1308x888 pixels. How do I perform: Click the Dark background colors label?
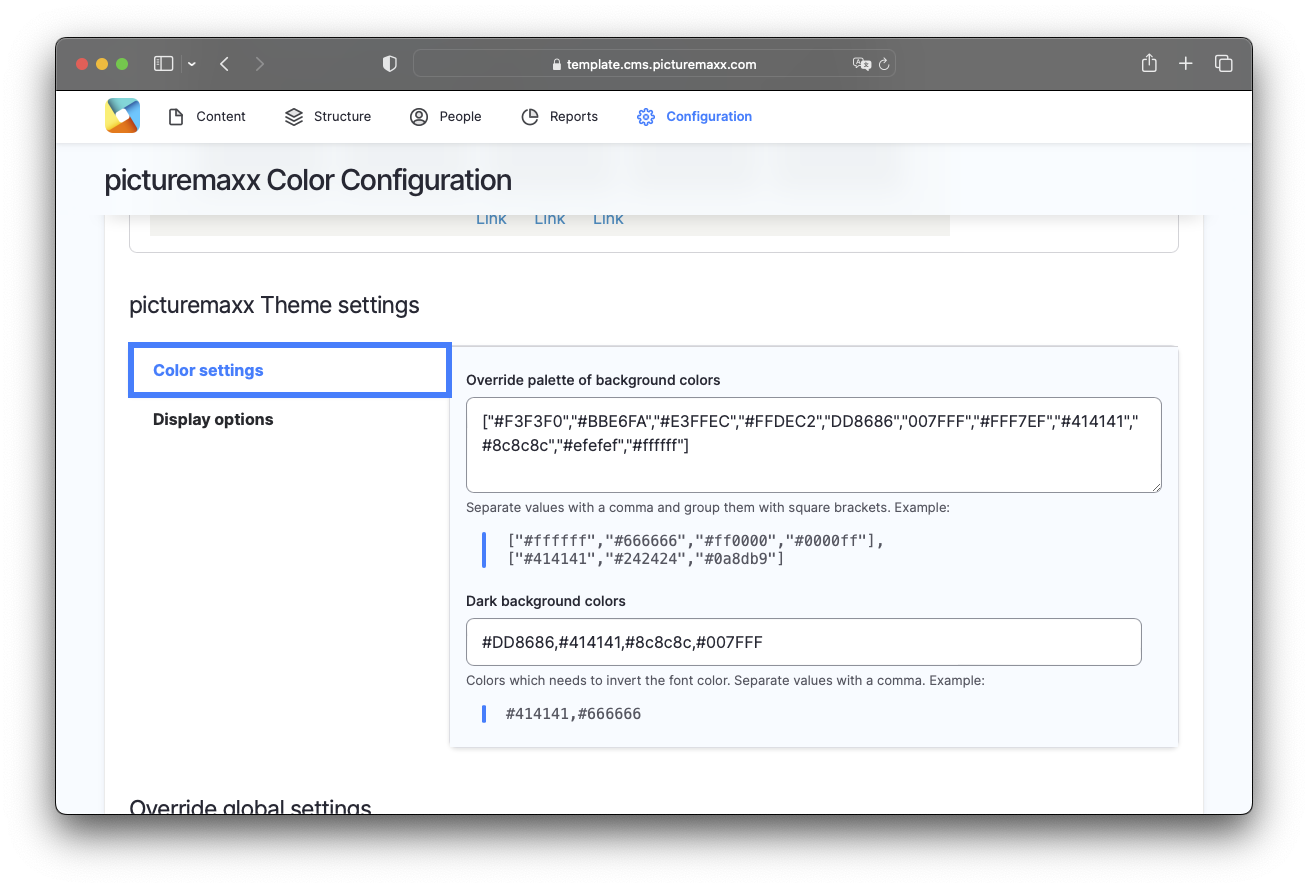[546, 601]
